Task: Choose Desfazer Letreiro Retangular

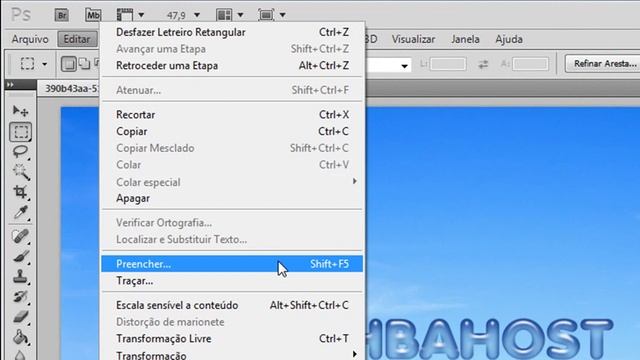Action: pyautogui.click(x=232, y=32)
